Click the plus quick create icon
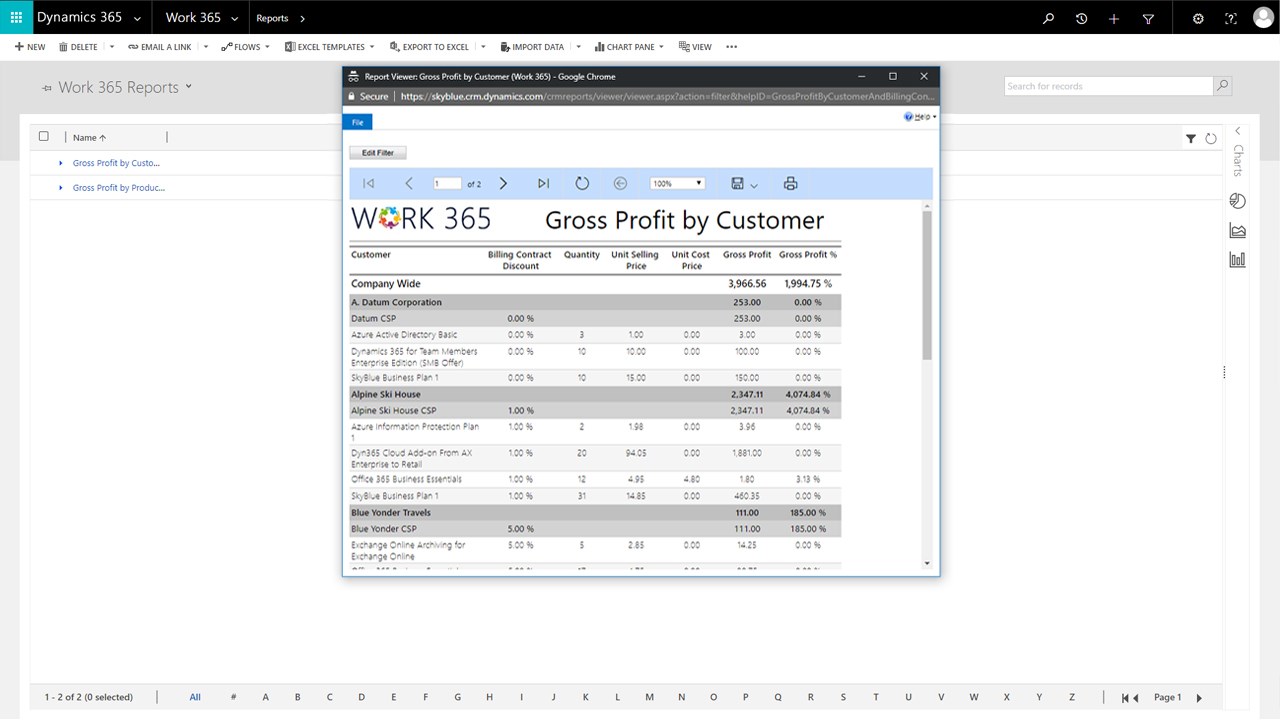This screenshot has height=720, width=1280. coord(1114,18)
